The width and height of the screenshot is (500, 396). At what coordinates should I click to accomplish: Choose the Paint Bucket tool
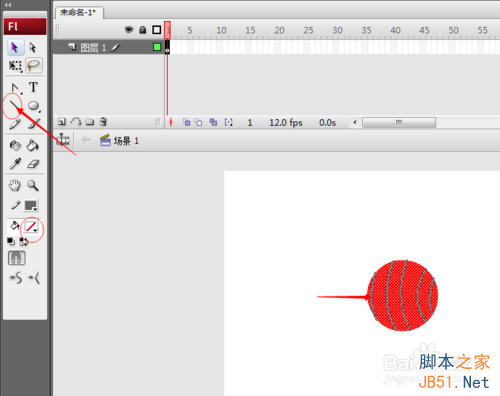(x=33, y=146)
